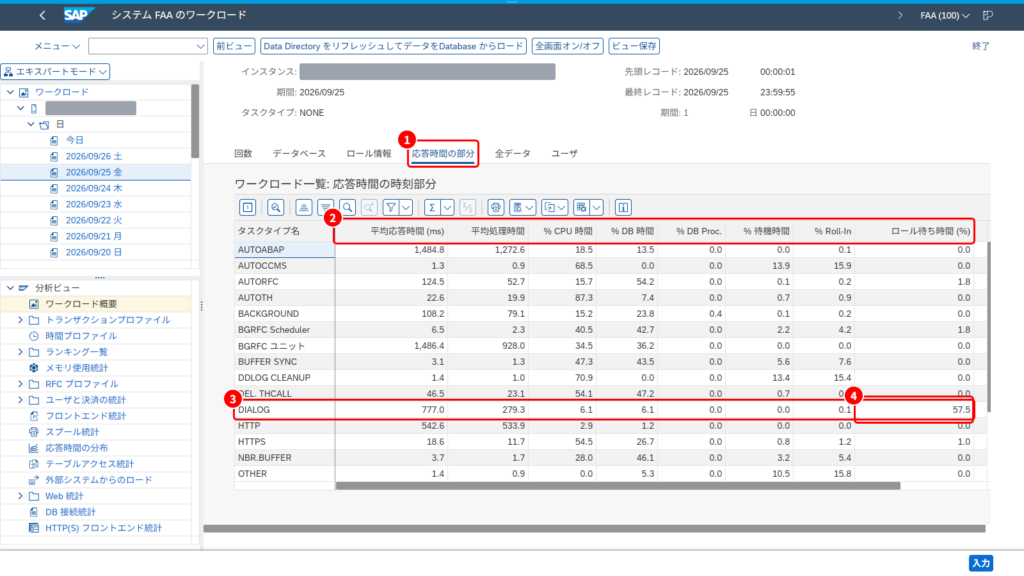Open the FAA (100) system dropdown

pyautogui.click(x=944, y=15)
